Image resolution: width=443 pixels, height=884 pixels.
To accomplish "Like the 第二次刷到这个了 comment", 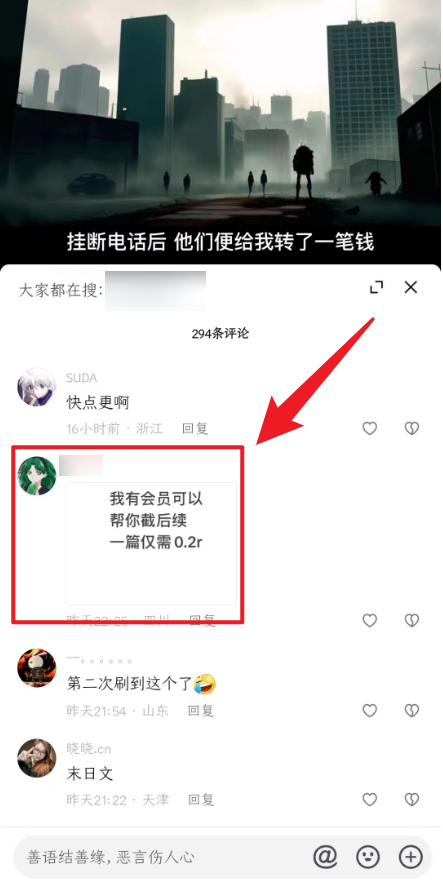I will [369, 710].
